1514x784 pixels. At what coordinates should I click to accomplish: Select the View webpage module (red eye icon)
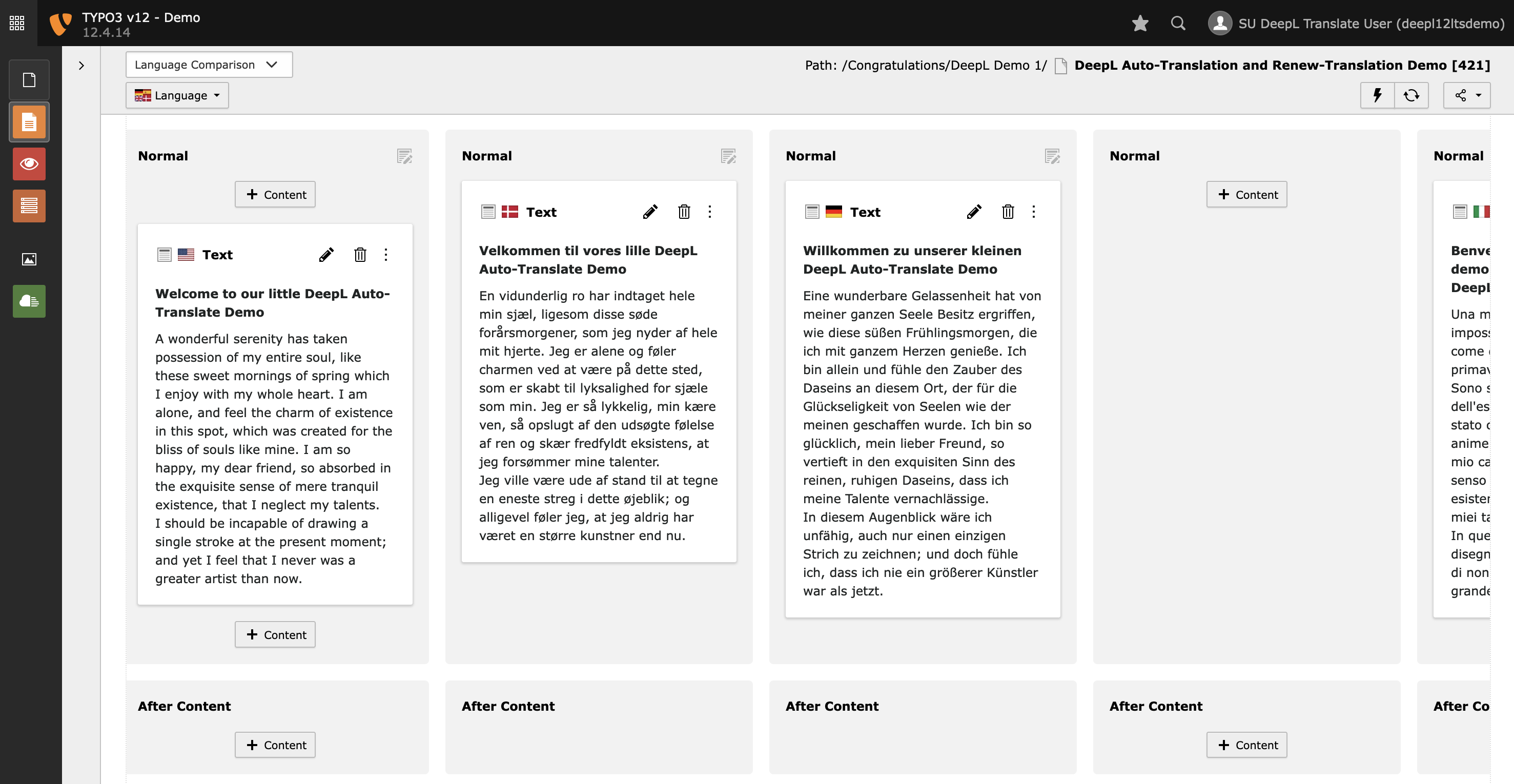[x=29, y=164]
